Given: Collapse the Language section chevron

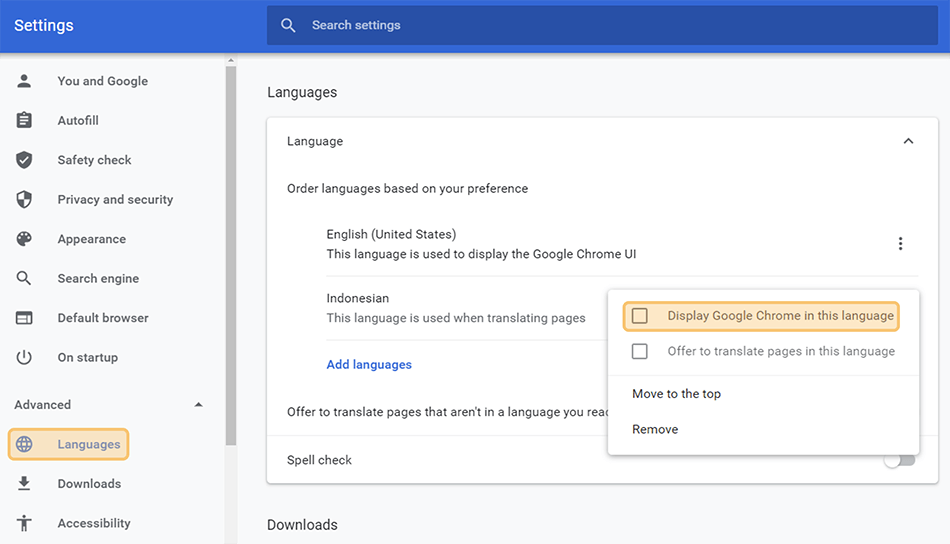Looking at the screenshot, I should [x=908, y=141].
